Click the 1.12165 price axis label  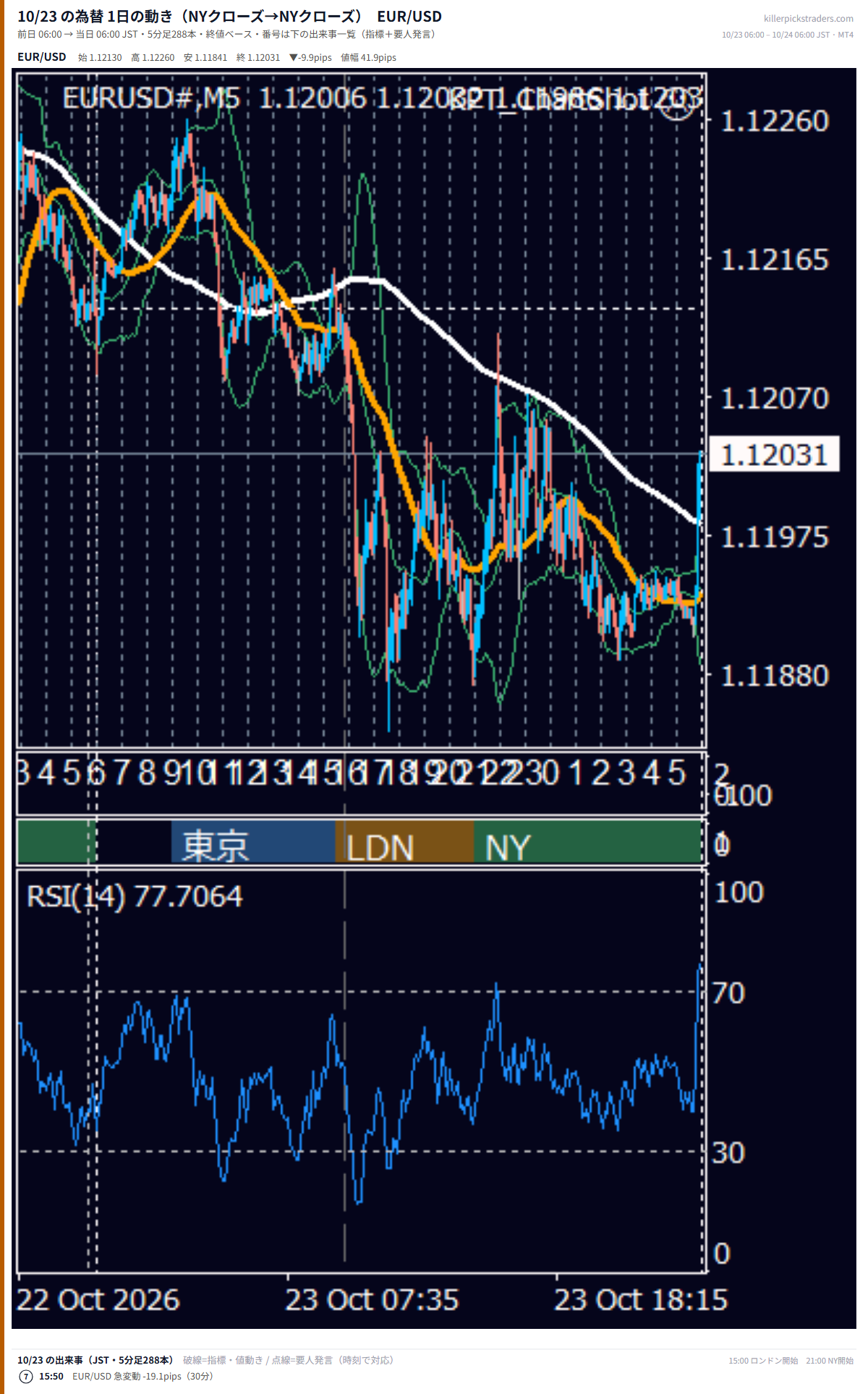click(x=774, y=260)
